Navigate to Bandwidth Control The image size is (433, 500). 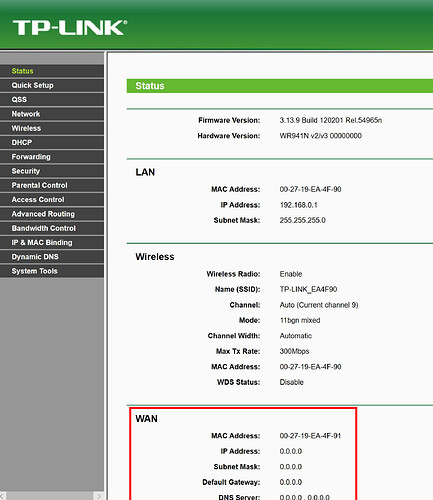[52, 229]
